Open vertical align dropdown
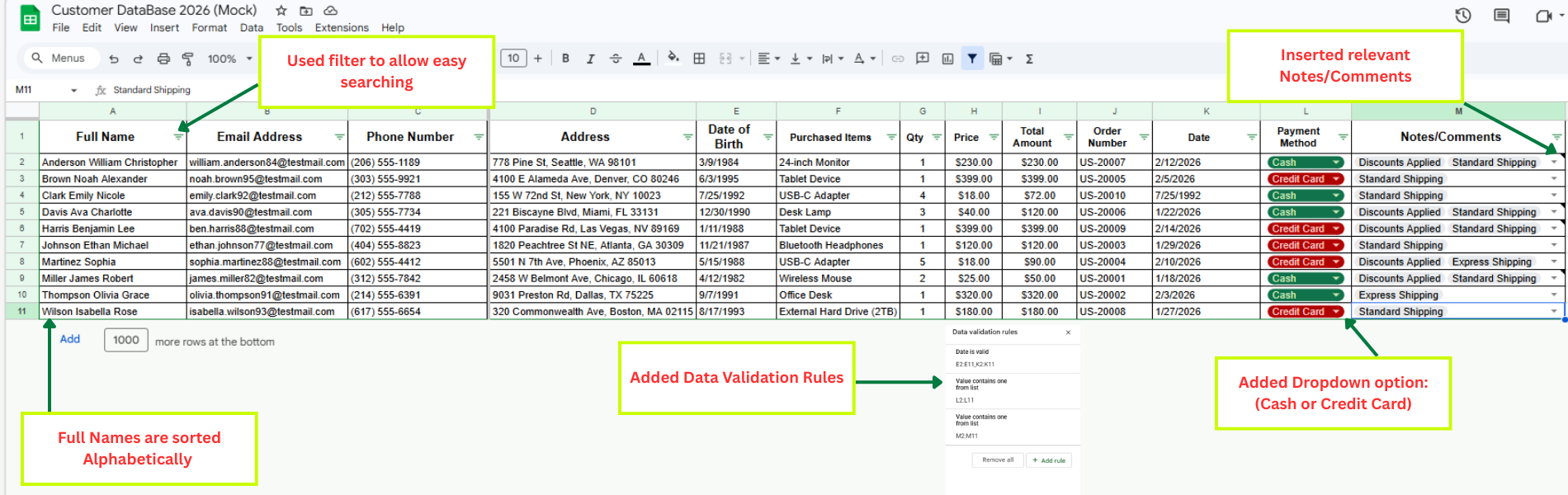The height and width of the screenshot is (495, 1568). click(x=801, y=59)
